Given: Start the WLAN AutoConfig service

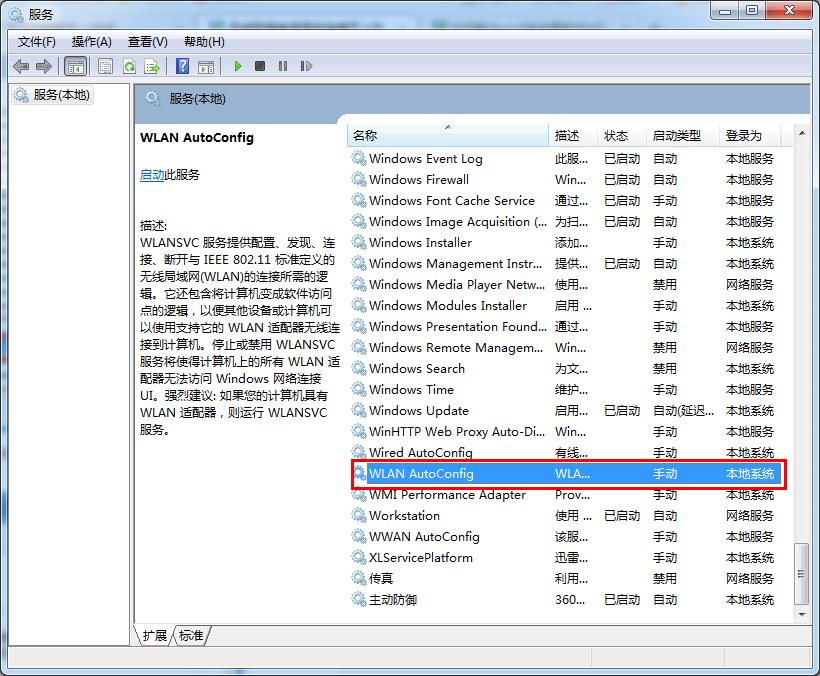Looking at the screenshot, I should tap(237, 66).
